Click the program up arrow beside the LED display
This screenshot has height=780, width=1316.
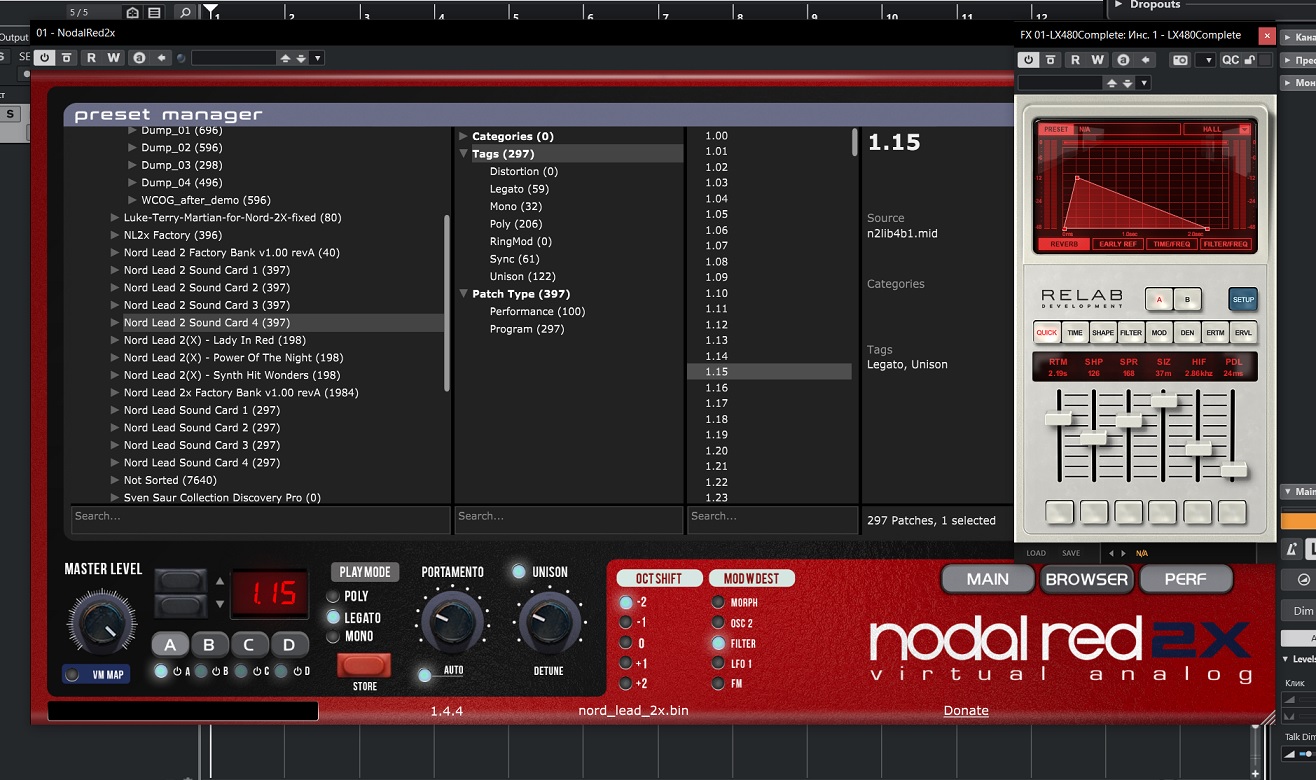[x=220, y=581]
